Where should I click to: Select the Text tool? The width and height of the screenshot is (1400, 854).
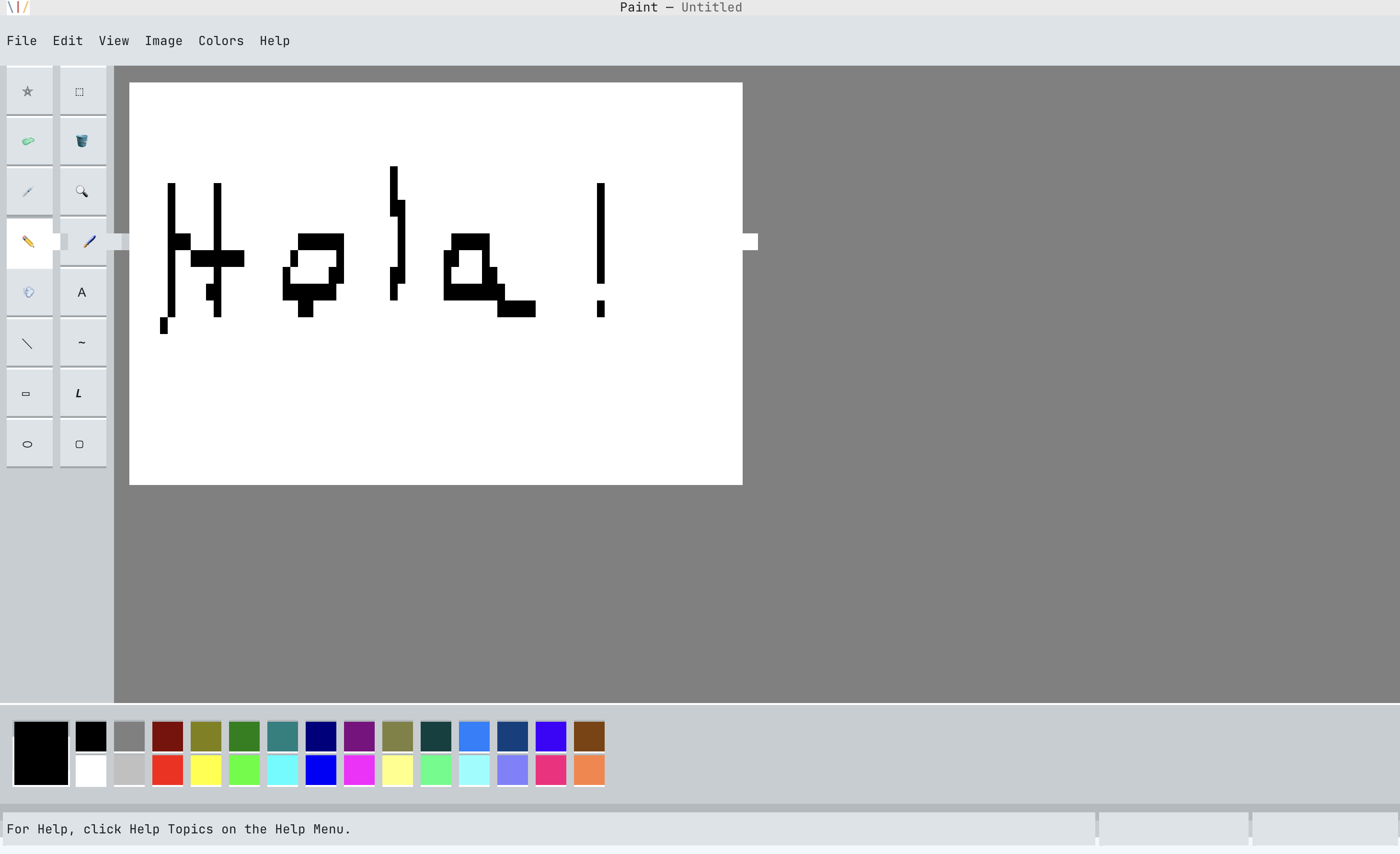pos(82,291)
